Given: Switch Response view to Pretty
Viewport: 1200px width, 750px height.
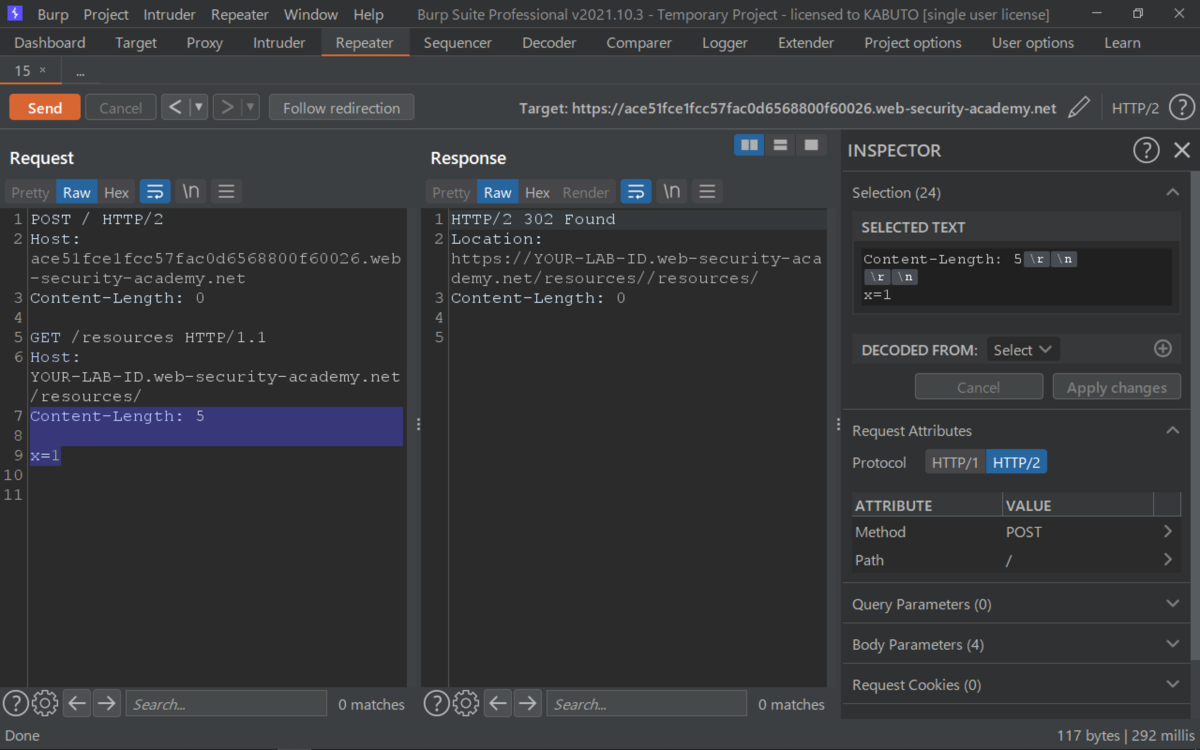Looking at the screenshot, I should 451,193.
